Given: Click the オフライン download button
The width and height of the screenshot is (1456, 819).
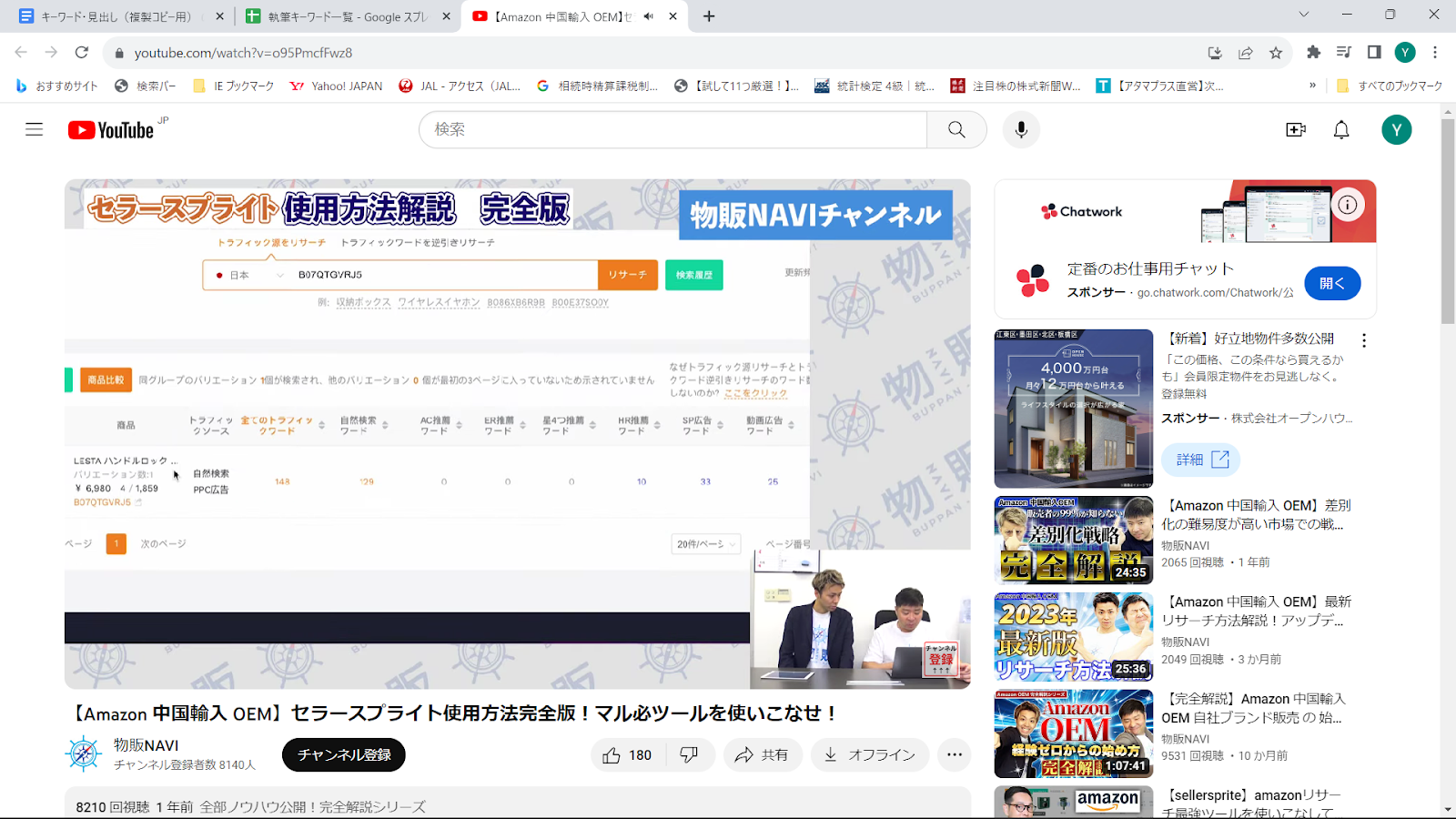Looking at the screenshot, I should click(871, 754).
